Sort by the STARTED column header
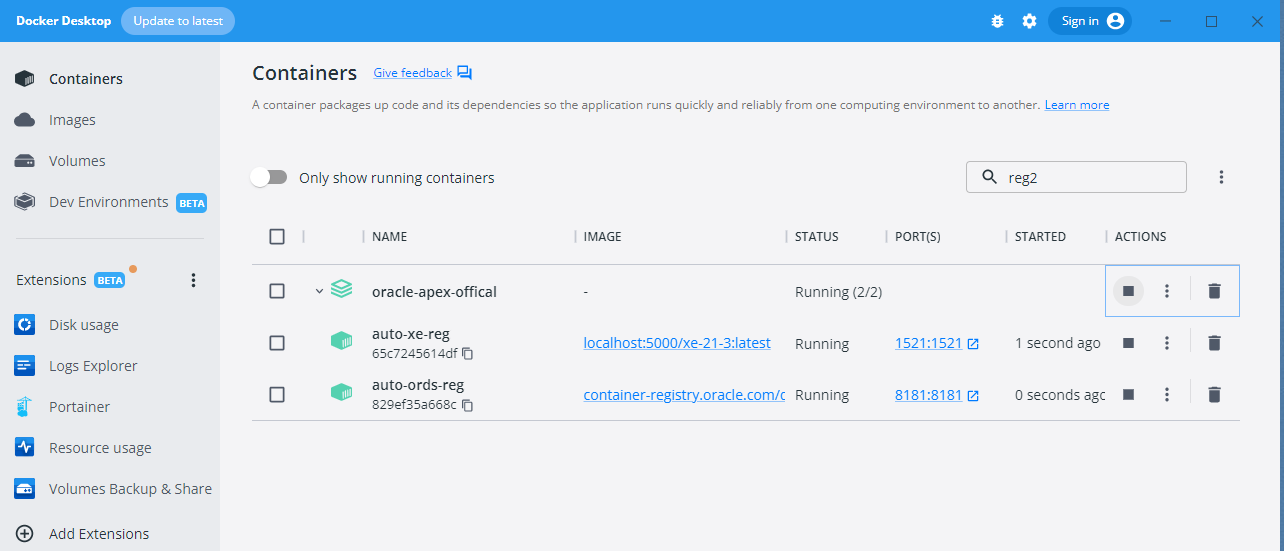Viewport: 1284px width, 551px height. point(1040,237)
